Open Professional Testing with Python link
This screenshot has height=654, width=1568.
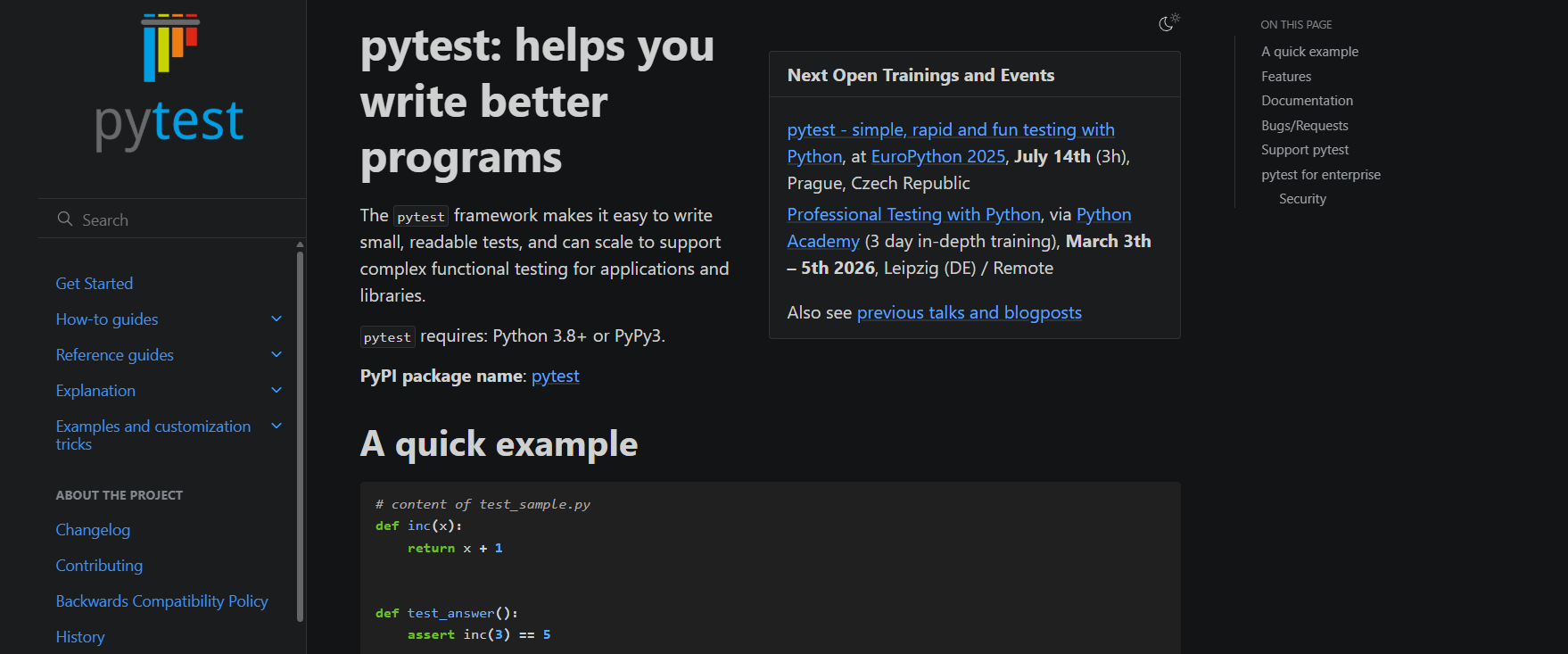coord(914,214)
